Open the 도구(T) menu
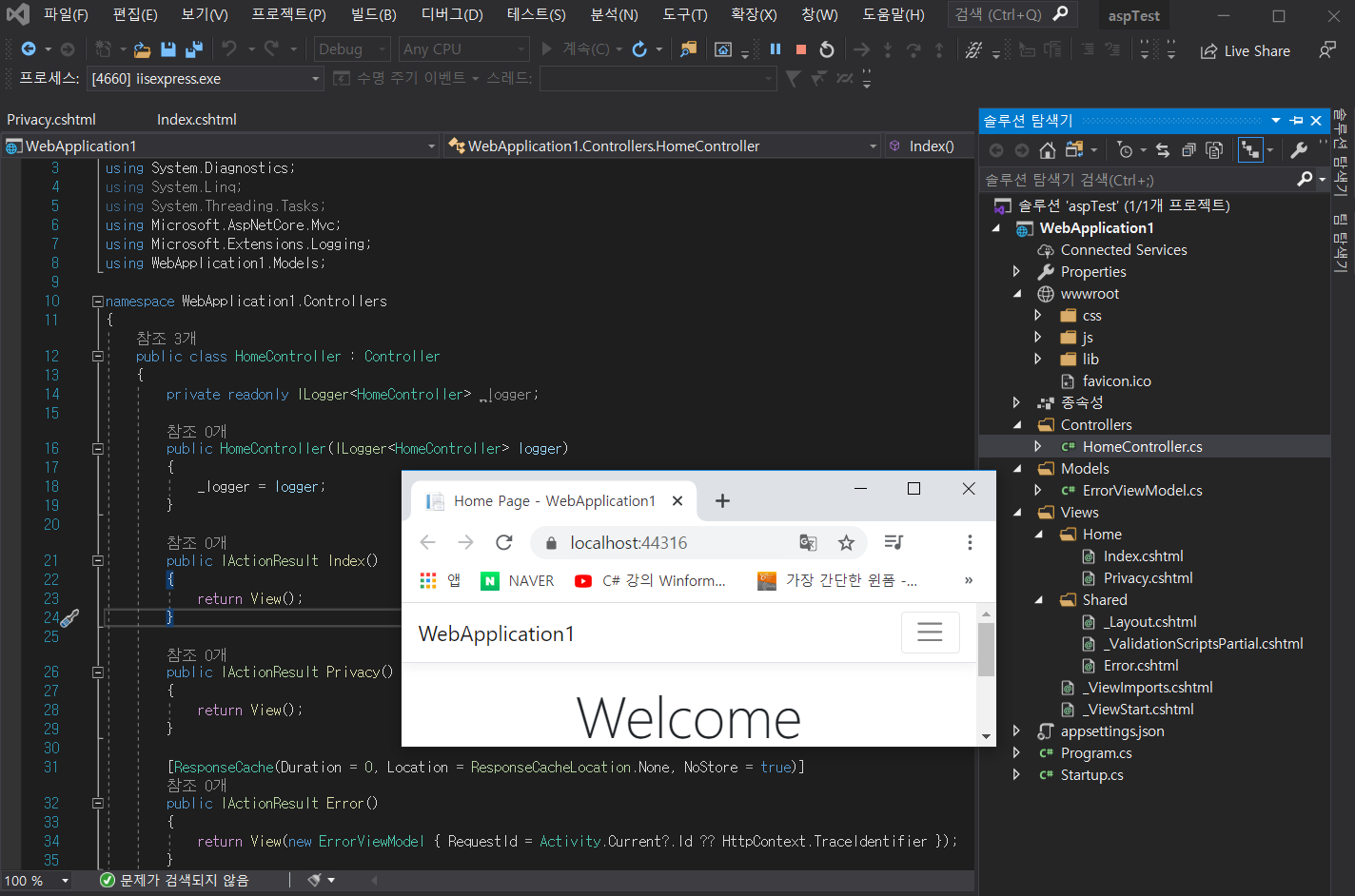 685,15
